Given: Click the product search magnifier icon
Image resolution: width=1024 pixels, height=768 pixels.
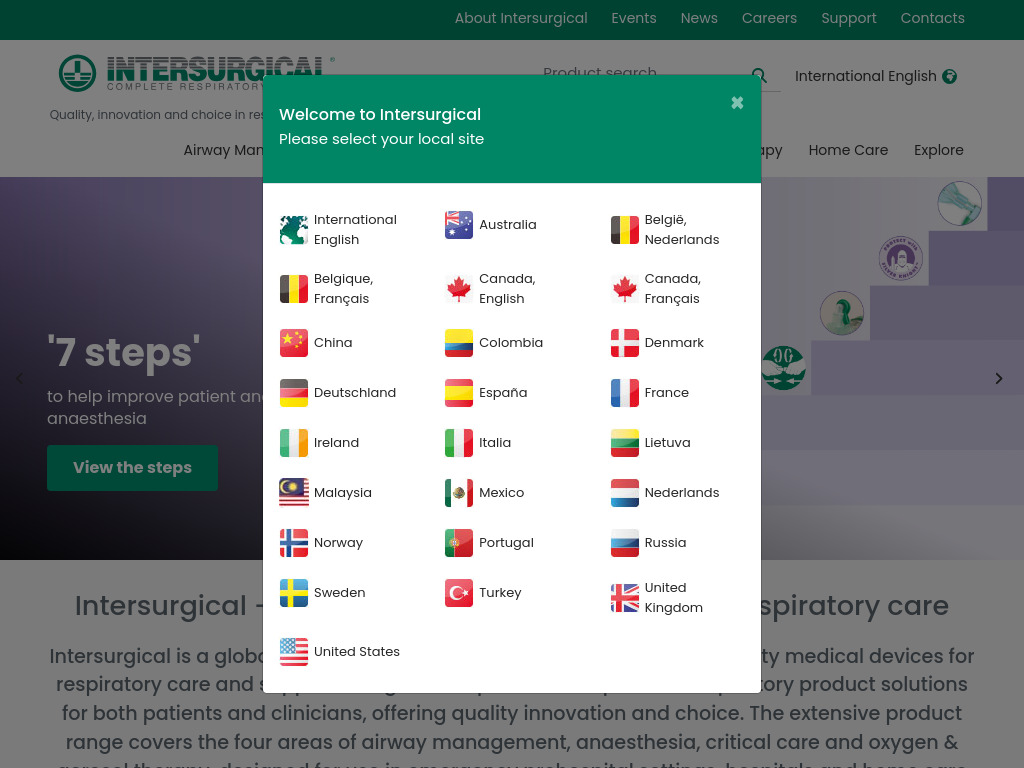Looking at the screenshot, I should pos(759,75).
